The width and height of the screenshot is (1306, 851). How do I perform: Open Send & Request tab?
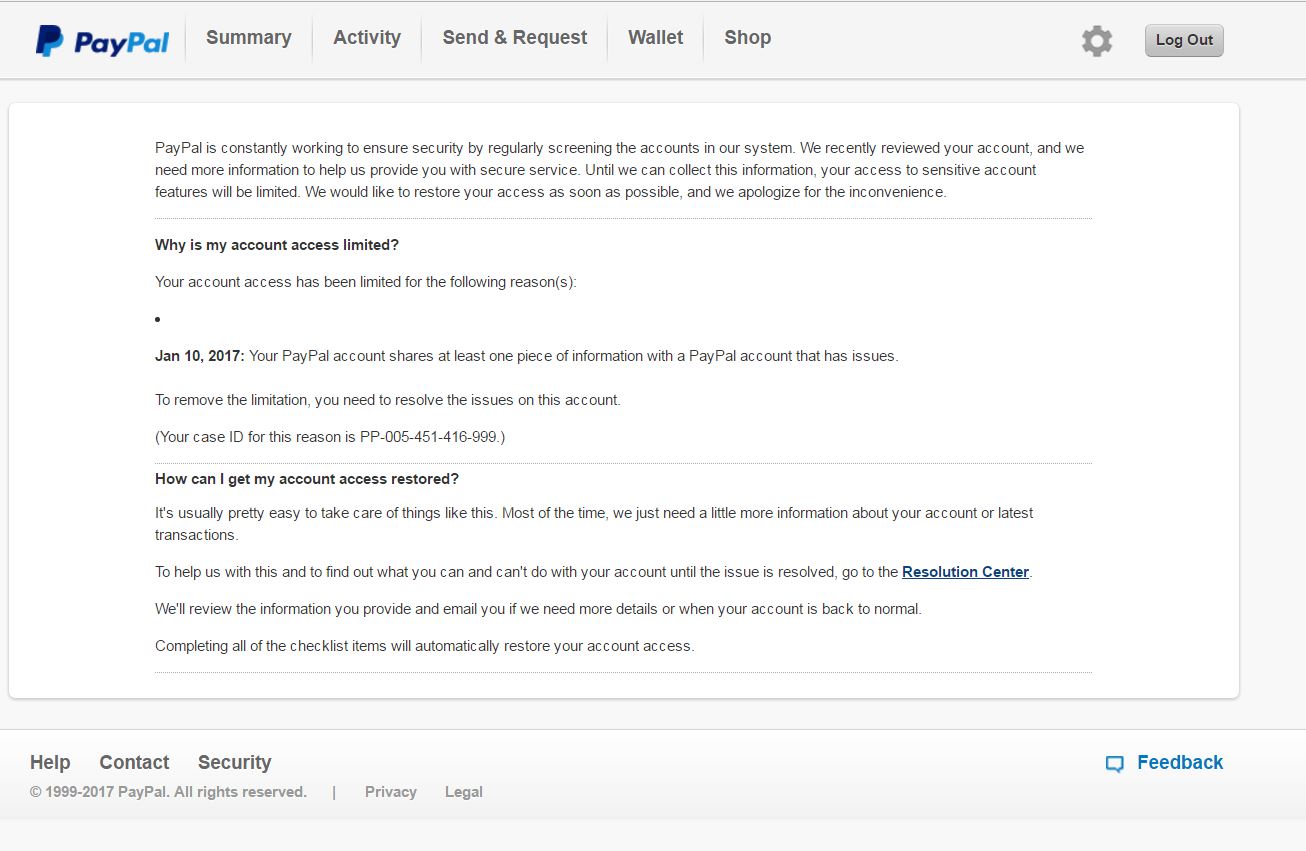click(515, 38)
